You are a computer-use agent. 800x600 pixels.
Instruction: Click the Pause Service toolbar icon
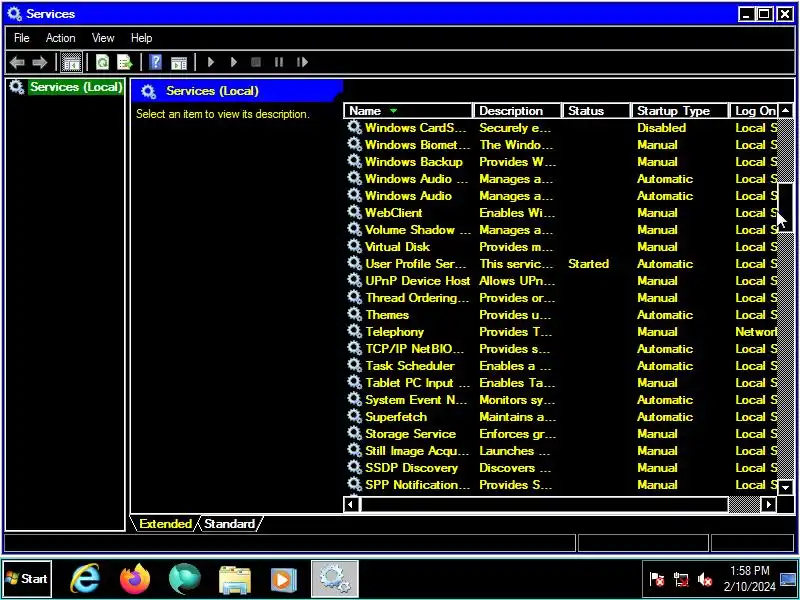[279, 62]
